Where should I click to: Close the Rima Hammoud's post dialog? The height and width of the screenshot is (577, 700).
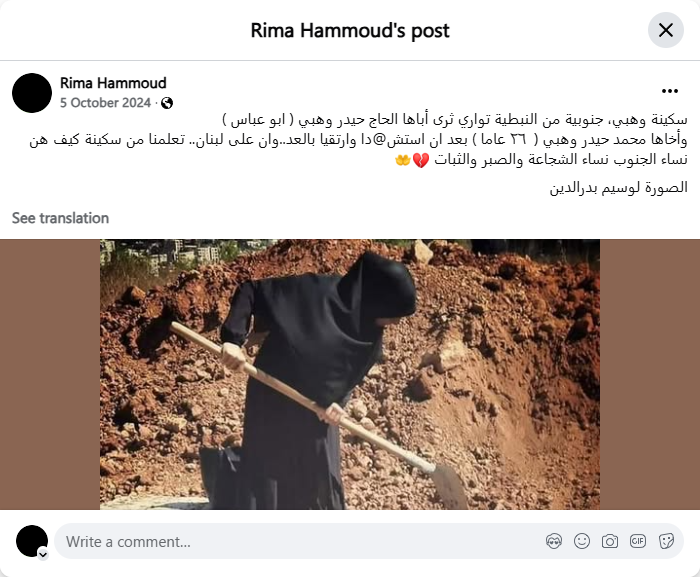point(666,30)
